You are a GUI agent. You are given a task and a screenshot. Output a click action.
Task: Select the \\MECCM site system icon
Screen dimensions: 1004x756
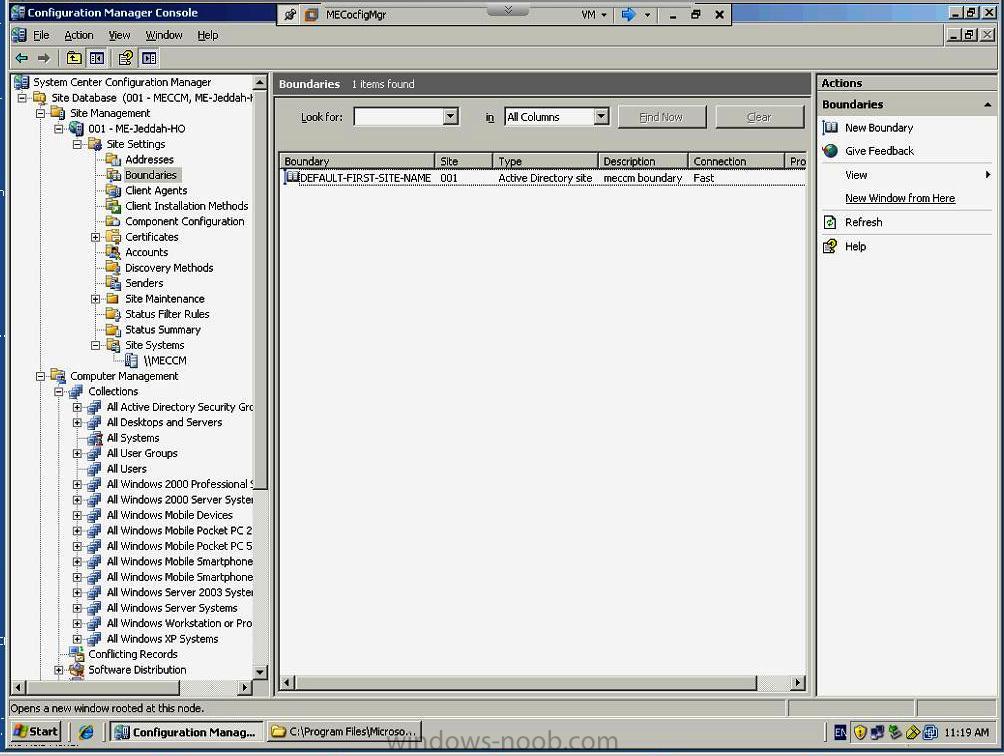(131, 360)
